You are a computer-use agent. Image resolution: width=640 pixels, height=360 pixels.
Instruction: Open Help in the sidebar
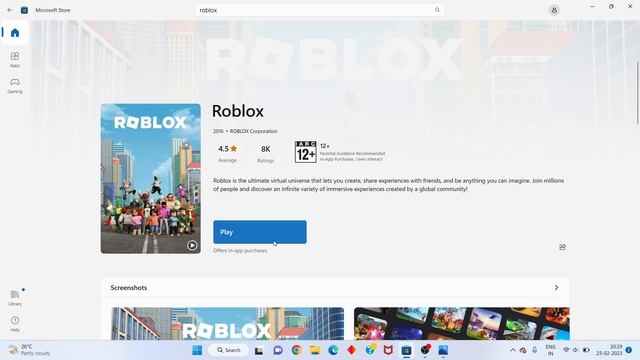[15, 324]
